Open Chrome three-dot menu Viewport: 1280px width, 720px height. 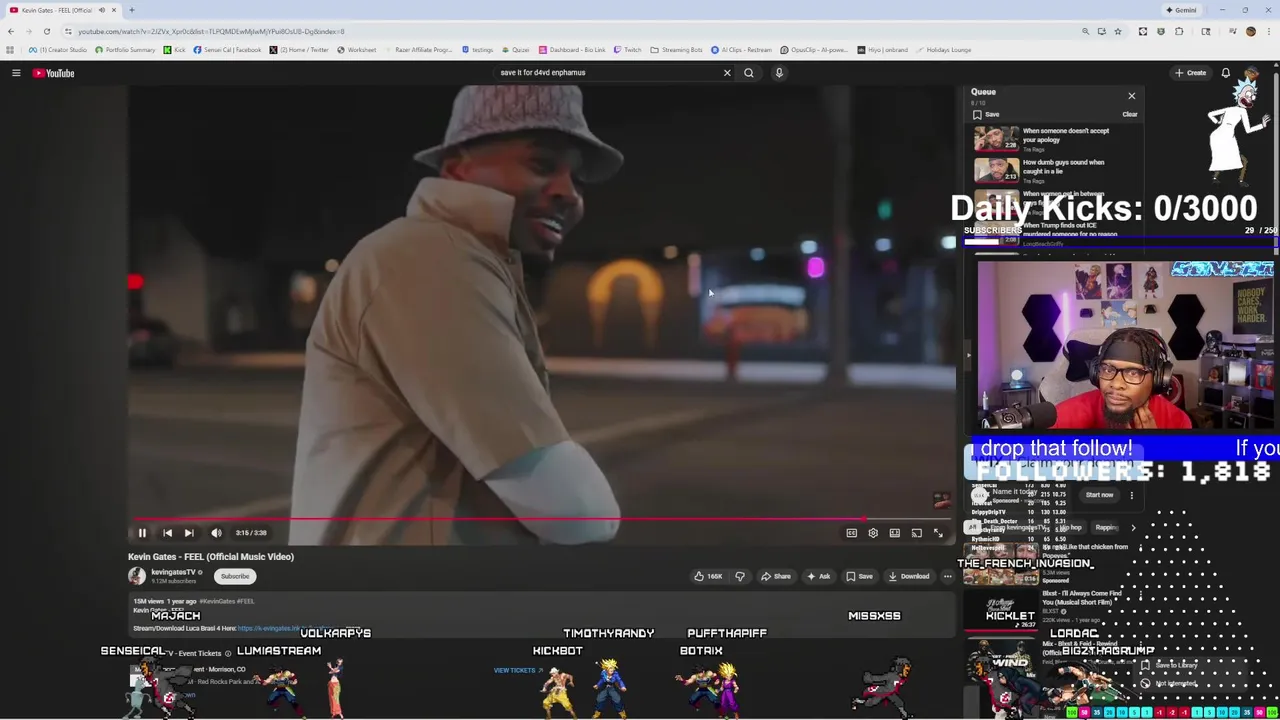[x=1268, y=31]
